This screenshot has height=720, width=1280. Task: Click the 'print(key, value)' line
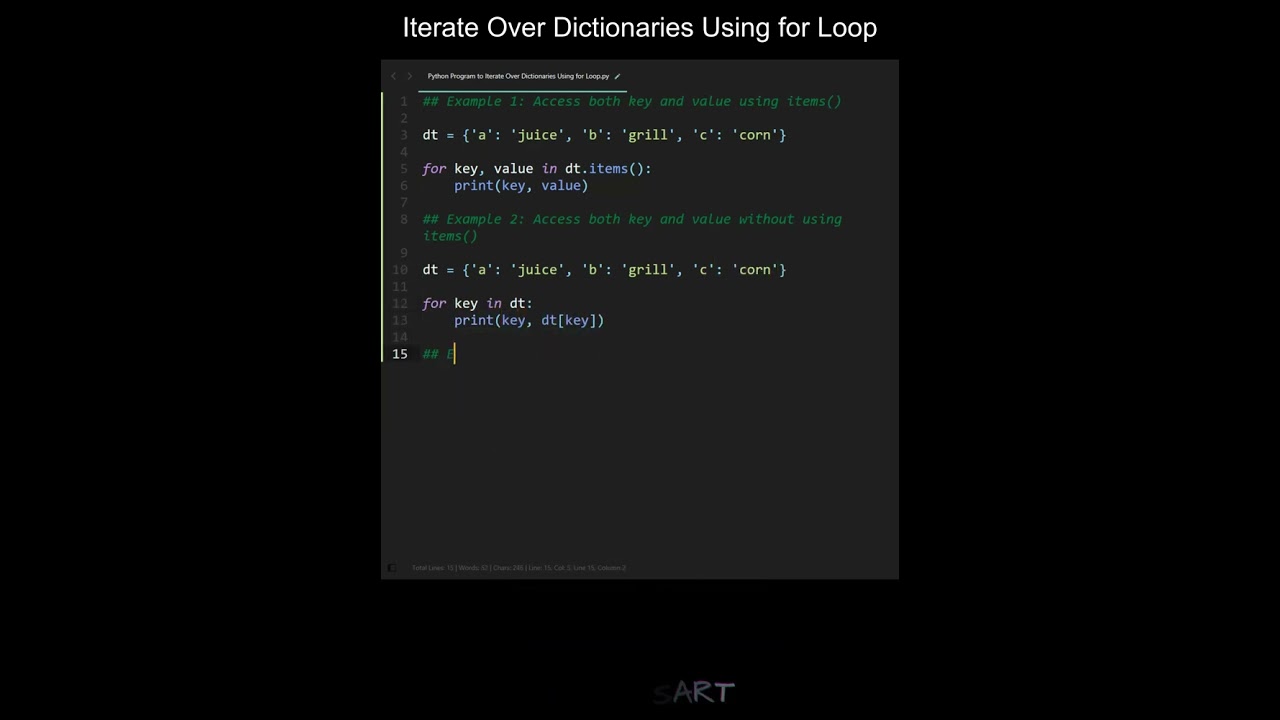pos(521,186)
